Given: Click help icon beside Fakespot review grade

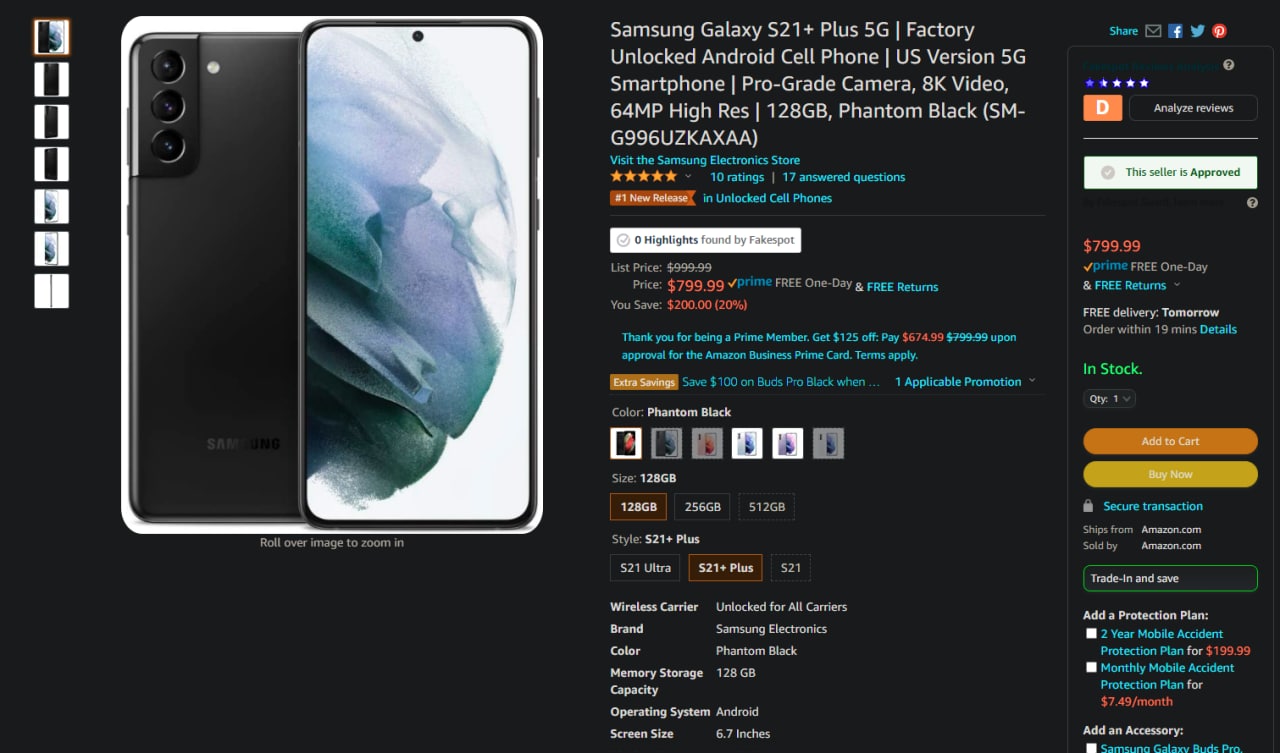Looking at the screenshot, I should [x=1228, y=66].
